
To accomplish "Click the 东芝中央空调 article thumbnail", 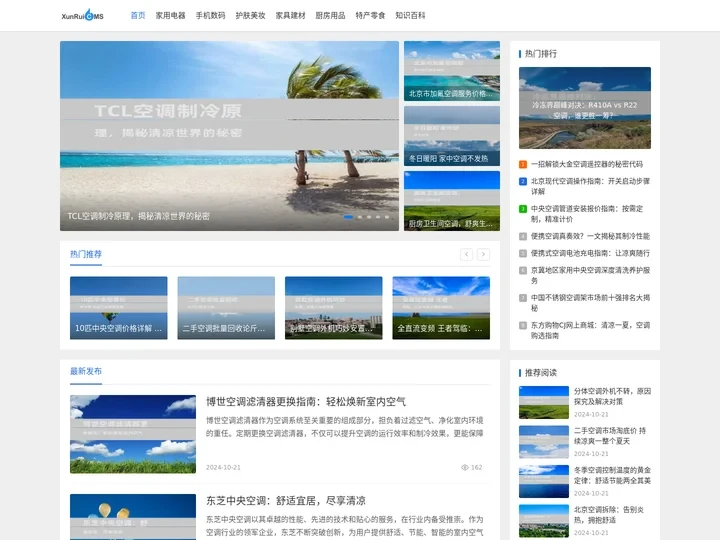I will click(x=133, y=517).
